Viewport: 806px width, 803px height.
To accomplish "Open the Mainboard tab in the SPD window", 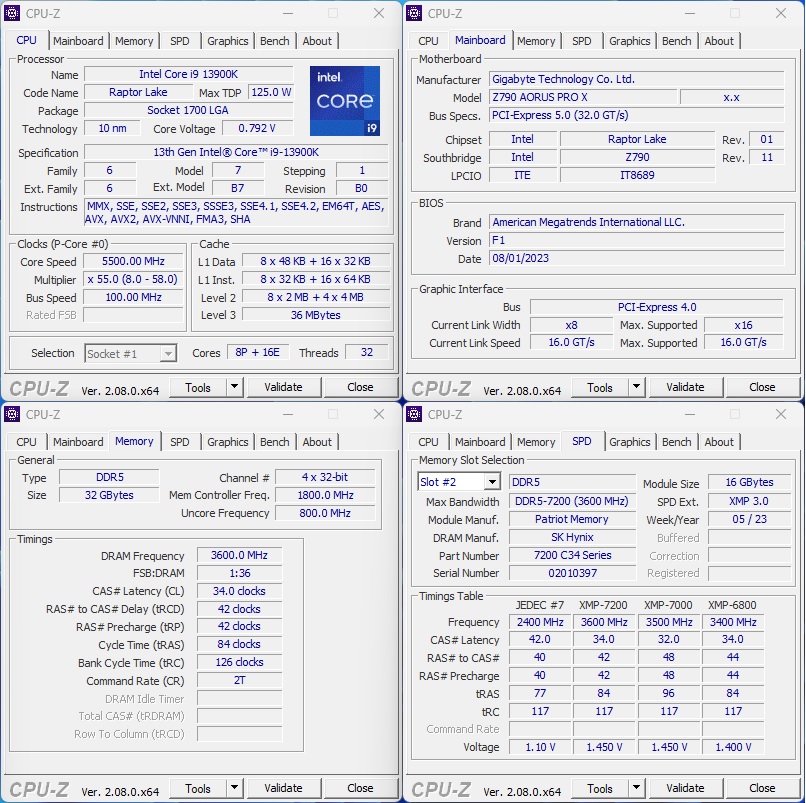I will tap(480, 442).
